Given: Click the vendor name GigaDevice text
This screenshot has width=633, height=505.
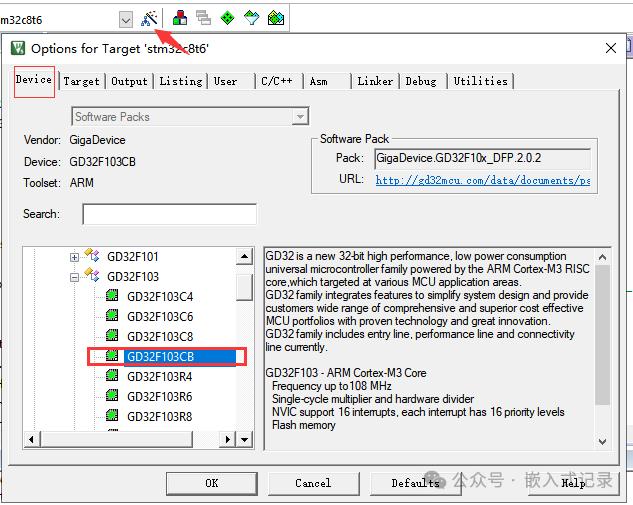Looking at the screenshot, I should click(97, 140).
